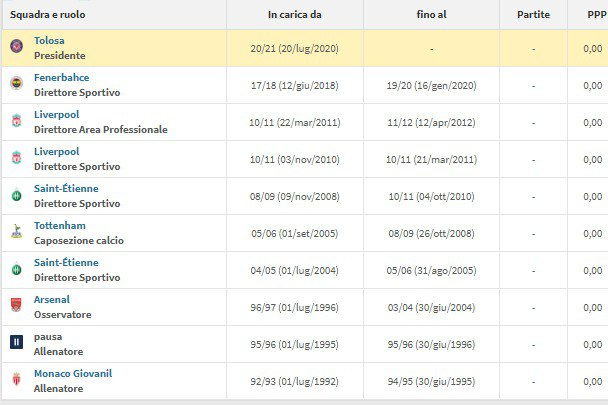Select the '19/20 (16/gen/2020)' date cell
Screen dimensions: 608x405
431,86
